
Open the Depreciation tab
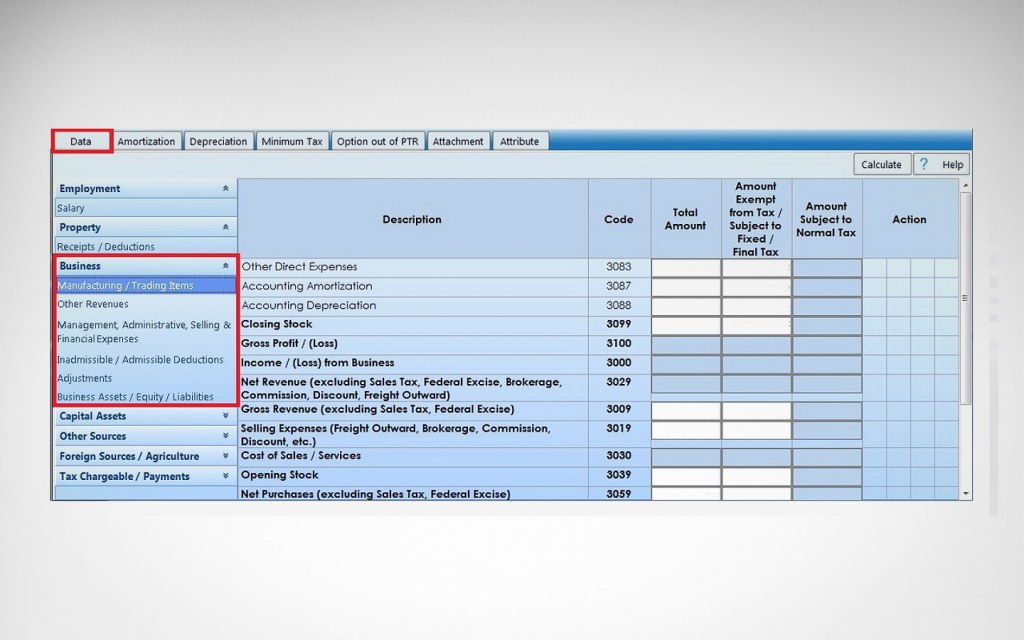coord(218,141)
